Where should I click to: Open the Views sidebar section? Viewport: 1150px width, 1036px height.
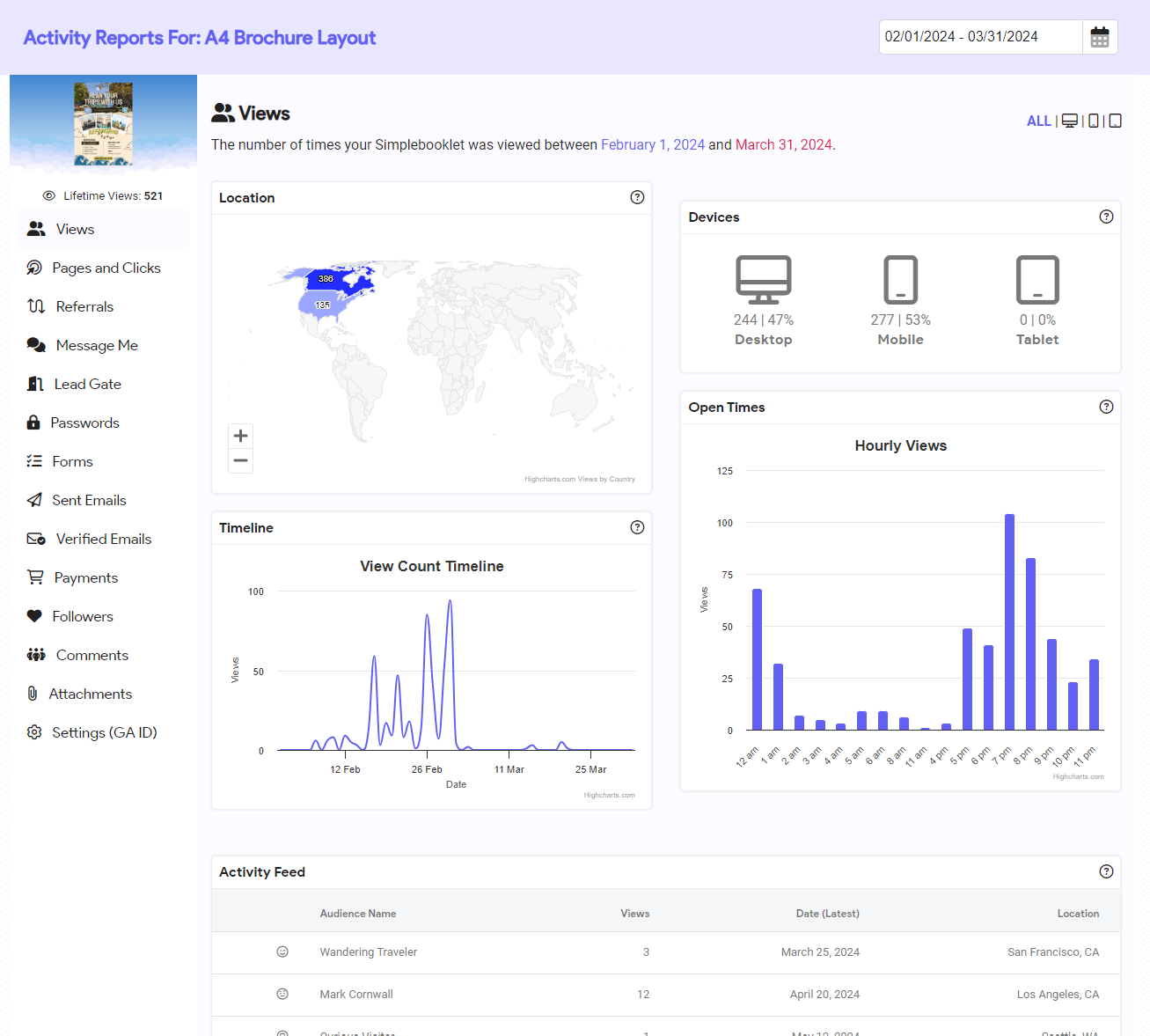click(x=103, y=229)
